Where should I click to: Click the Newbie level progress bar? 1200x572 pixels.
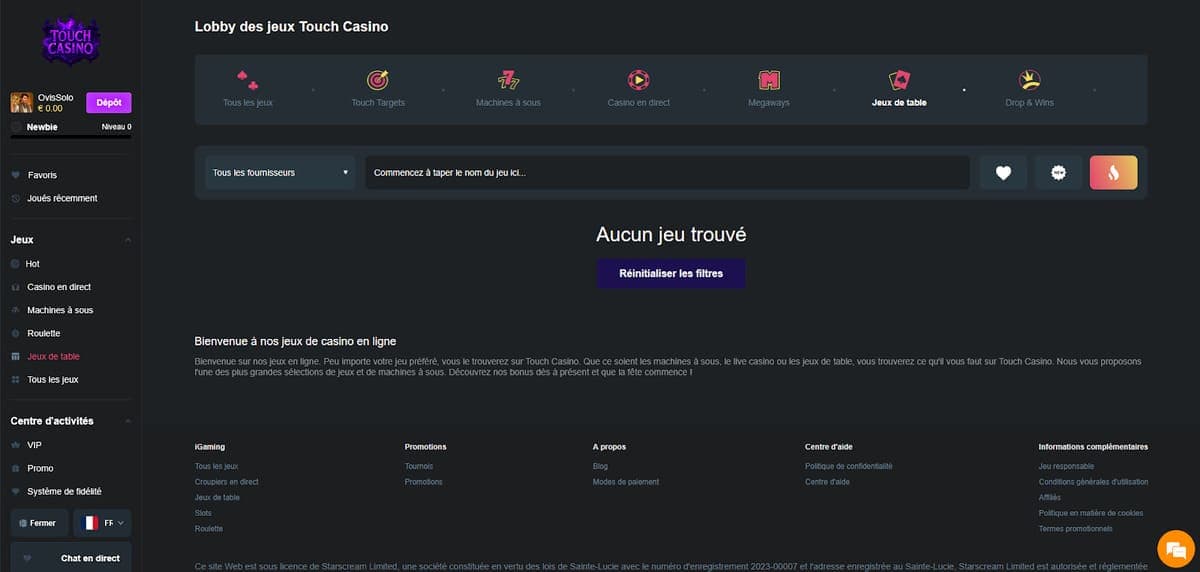(x=71, y=136)
